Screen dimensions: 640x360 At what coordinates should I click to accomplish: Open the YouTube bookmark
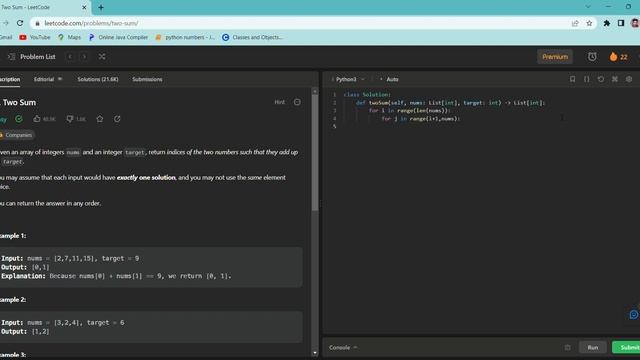pyautogui.click(x=35, y=37)
